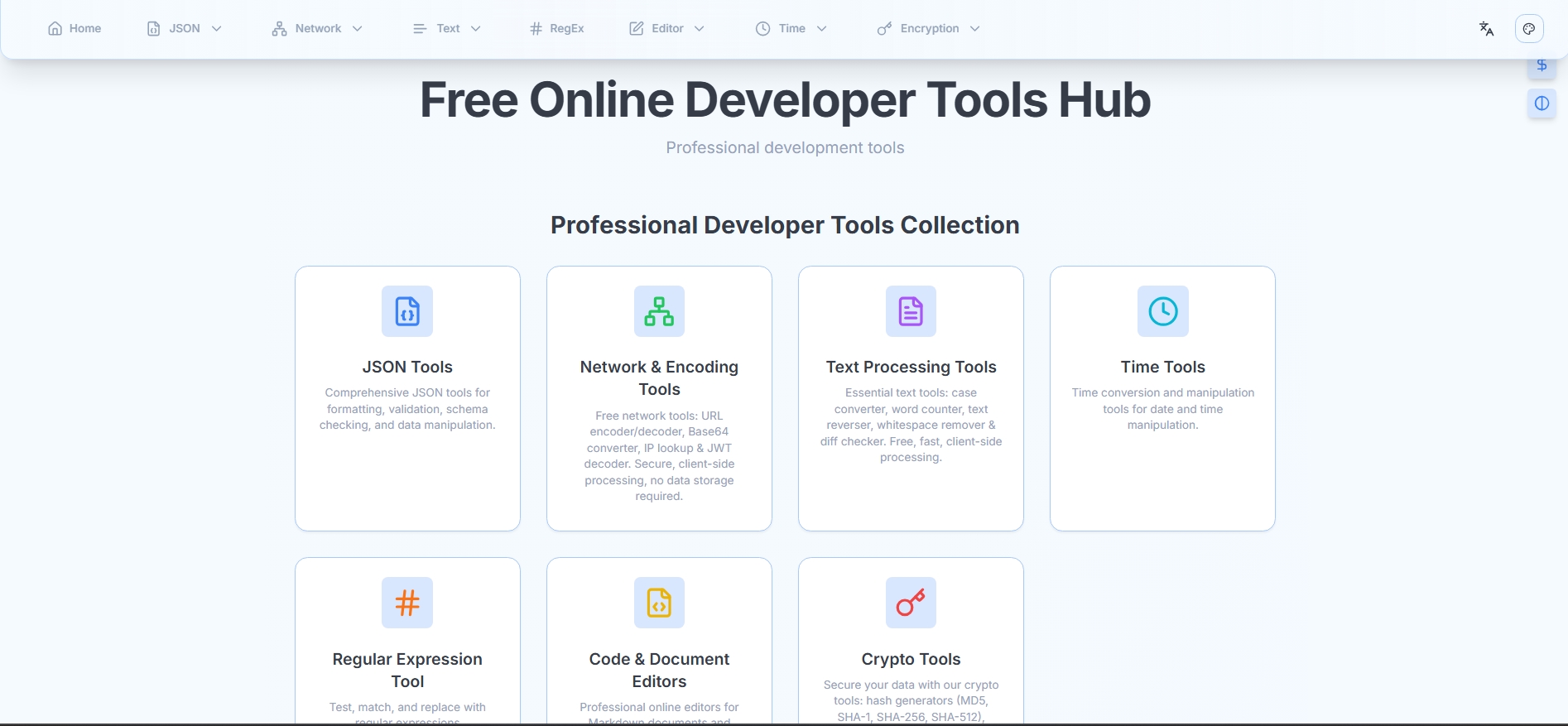Screen dimensions: 1568x726
Task: Click the "Comprehensive JSON tools for formatting" description
Action: click(407, 409)
